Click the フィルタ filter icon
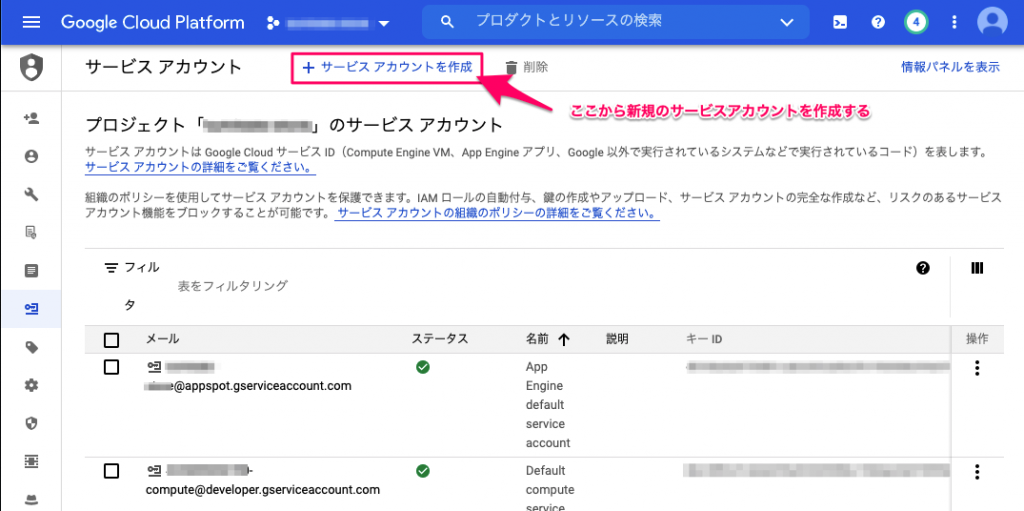 pos(112,268)
